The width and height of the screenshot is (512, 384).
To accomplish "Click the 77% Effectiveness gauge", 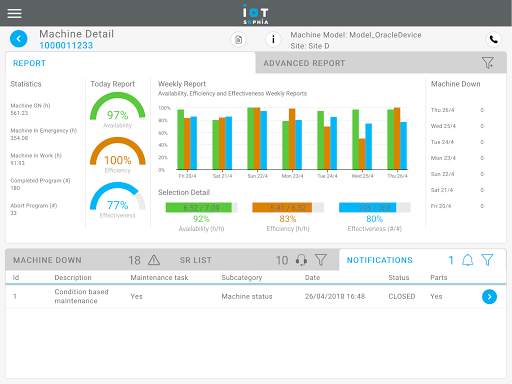I will point(118,200).
